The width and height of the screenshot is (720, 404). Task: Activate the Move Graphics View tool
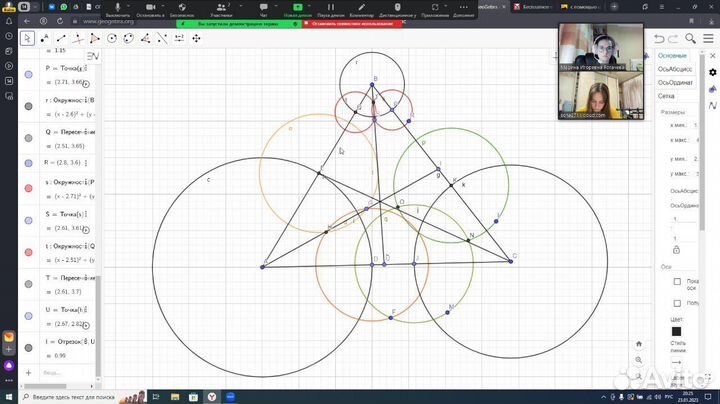point(194,38)
